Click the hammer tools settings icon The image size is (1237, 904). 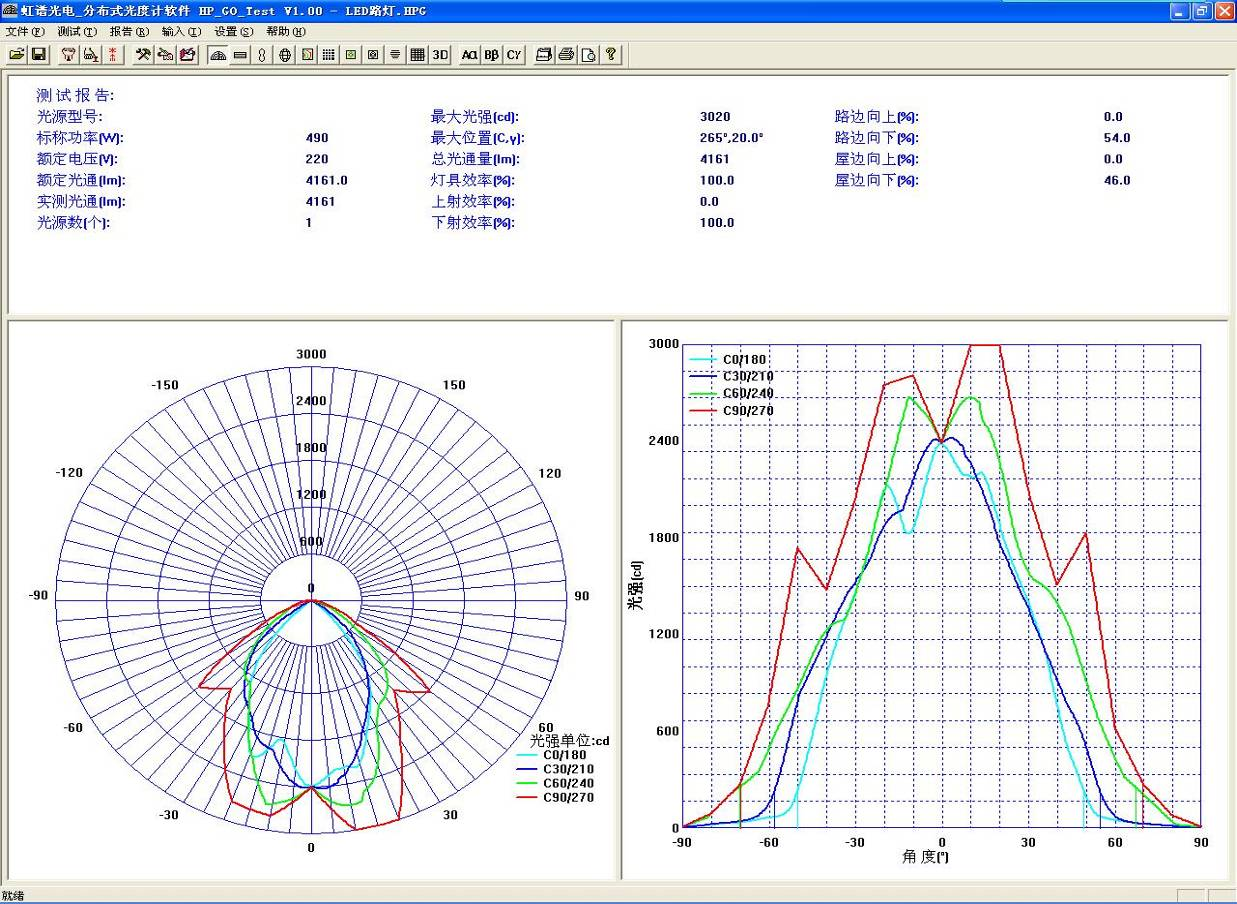143,55
